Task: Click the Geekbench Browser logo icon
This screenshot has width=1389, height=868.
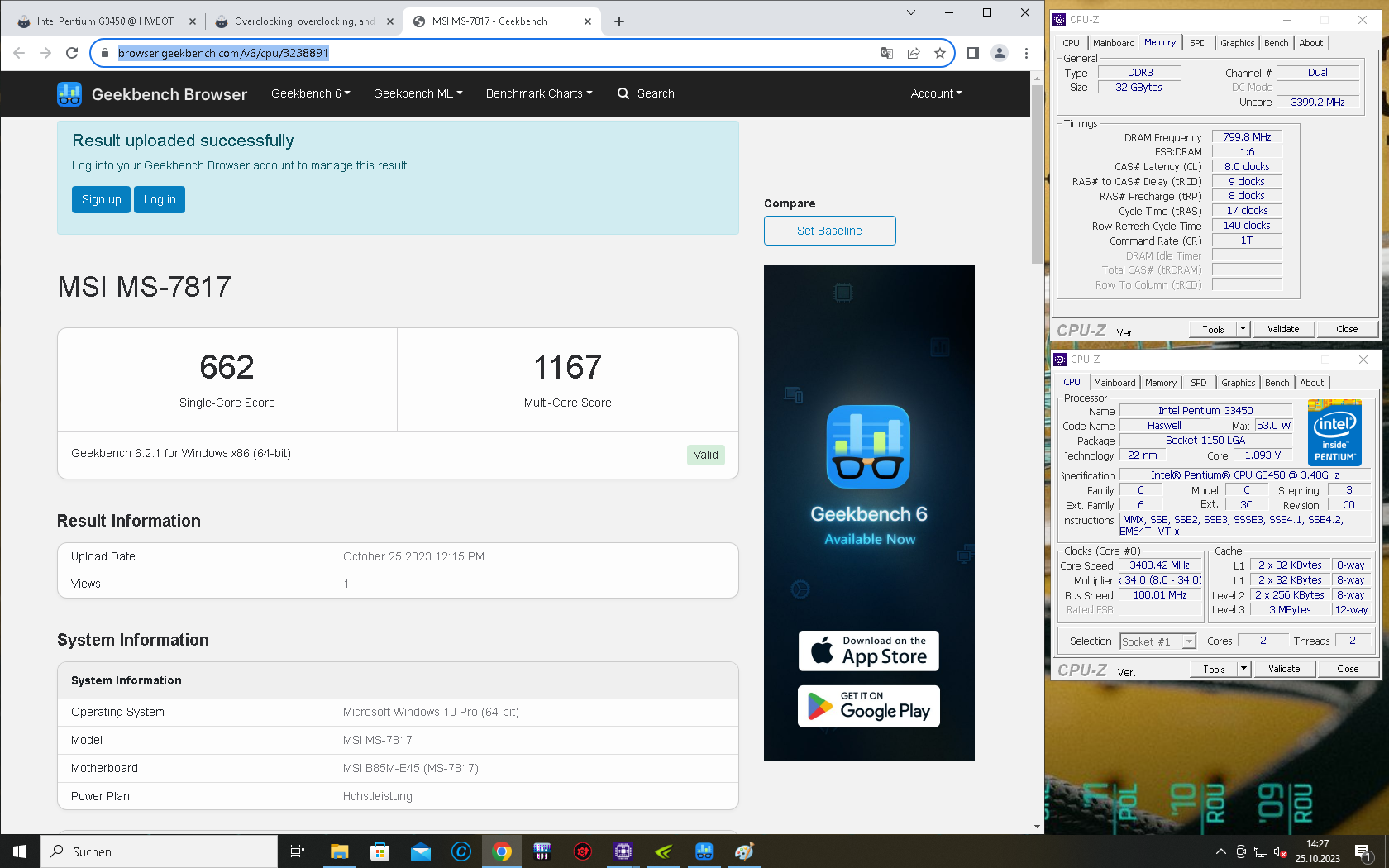Action: click(x=69, y=94)
